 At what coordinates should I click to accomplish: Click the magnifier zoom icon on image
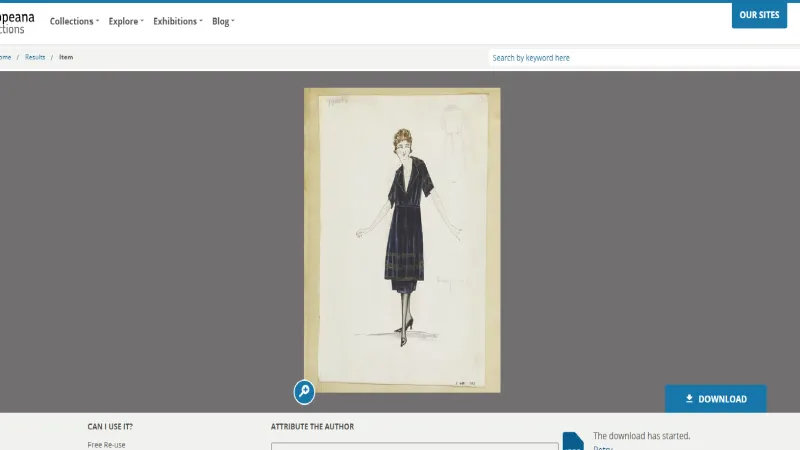tap(304, 392)
